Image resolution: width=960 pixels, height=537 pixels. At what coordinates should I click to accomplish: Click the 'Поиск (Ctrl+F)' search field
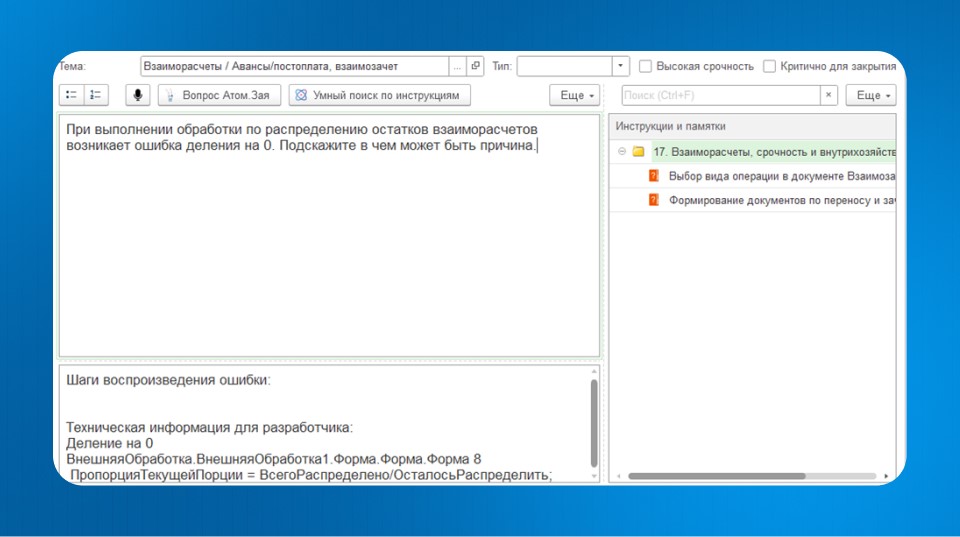(721, 95)
